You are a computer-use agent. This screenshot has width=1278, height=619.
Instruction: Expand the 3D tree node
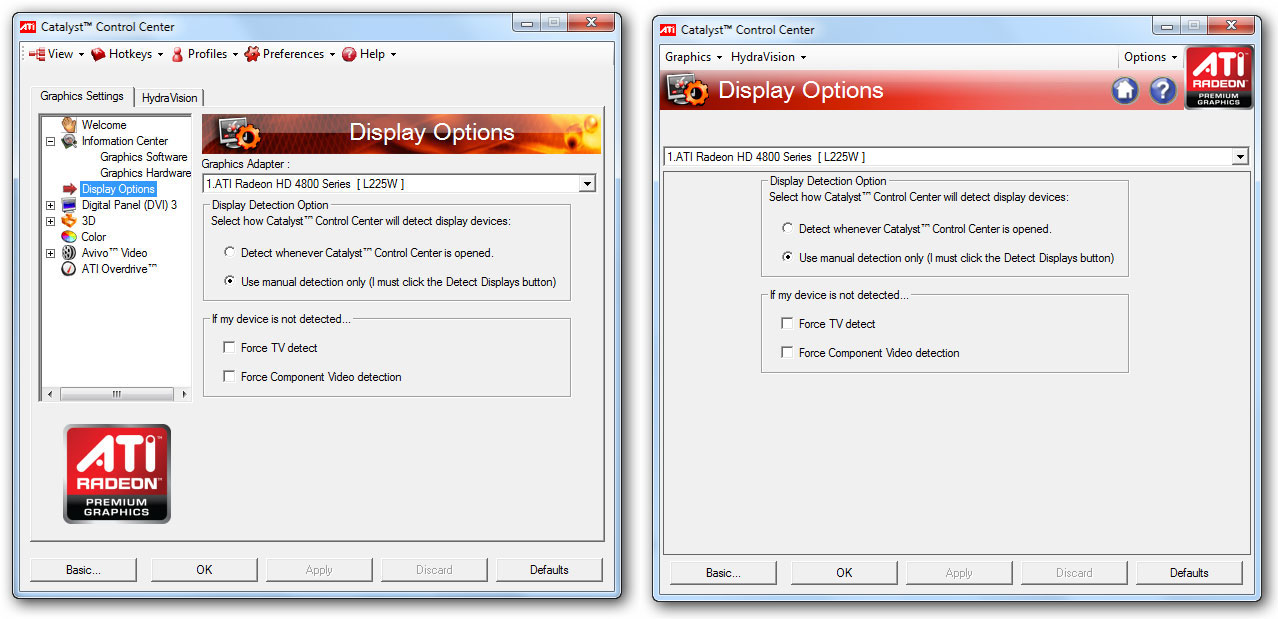click(50, 221)
